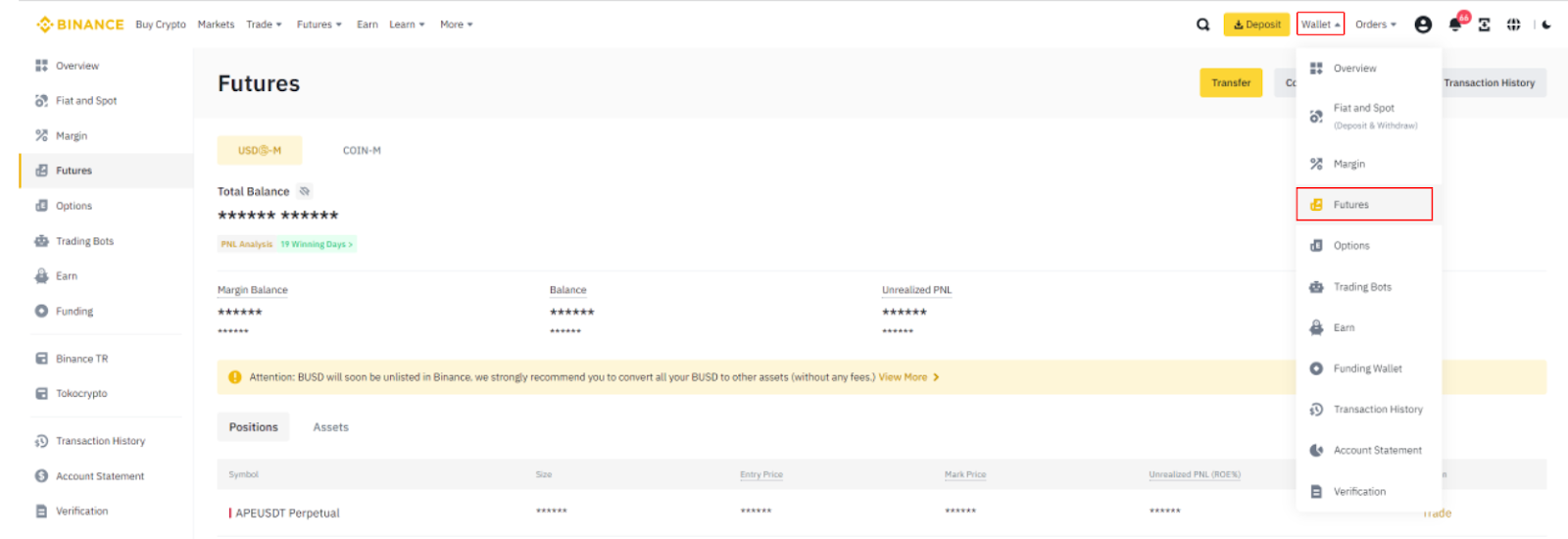Select the Assets tab
1568x539 pixels.
pos(330,427)
